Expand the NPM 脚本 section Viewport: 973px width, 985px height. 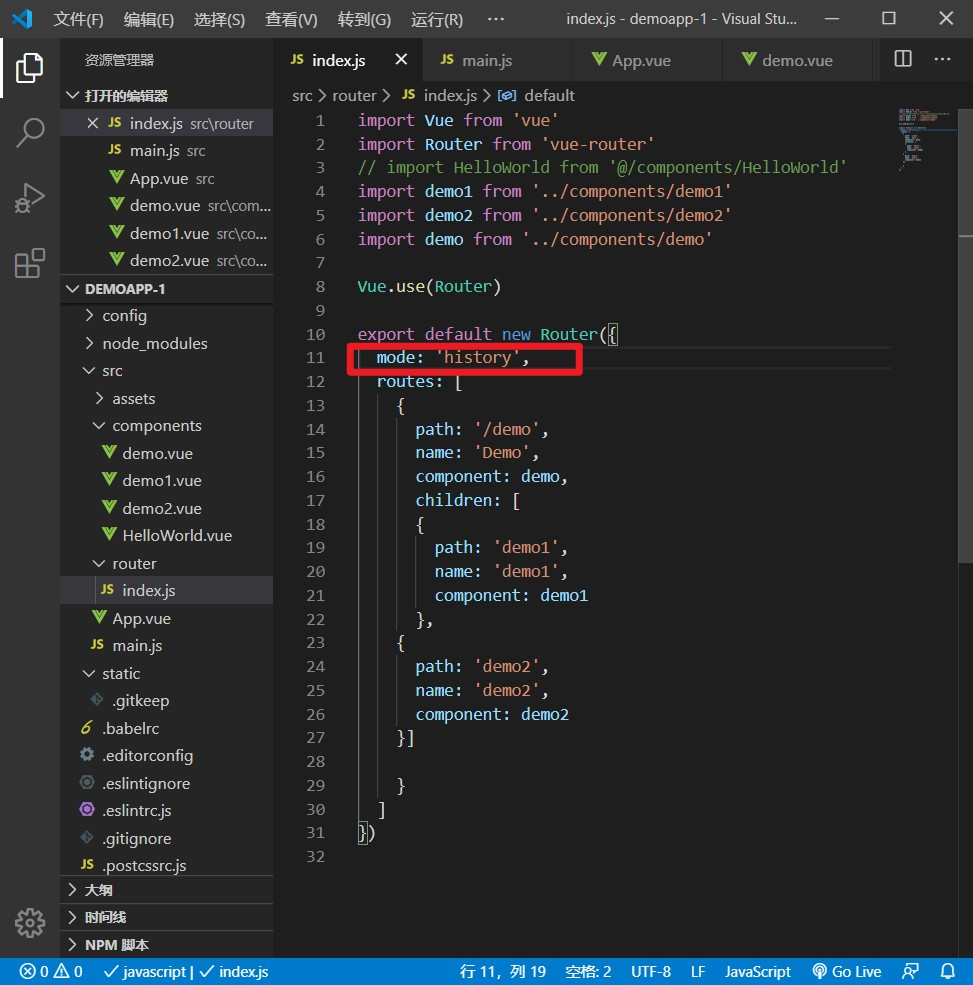click(116, 944)
